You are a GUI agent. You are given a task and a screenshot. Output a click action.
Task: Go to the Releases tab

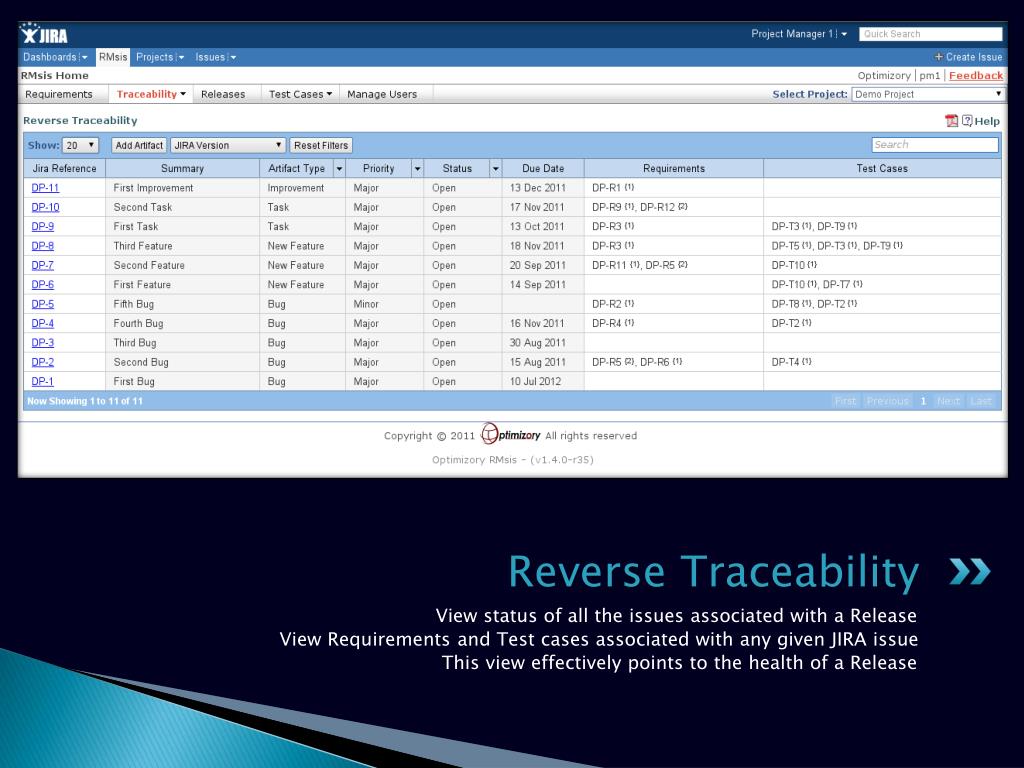click(223, 94)
